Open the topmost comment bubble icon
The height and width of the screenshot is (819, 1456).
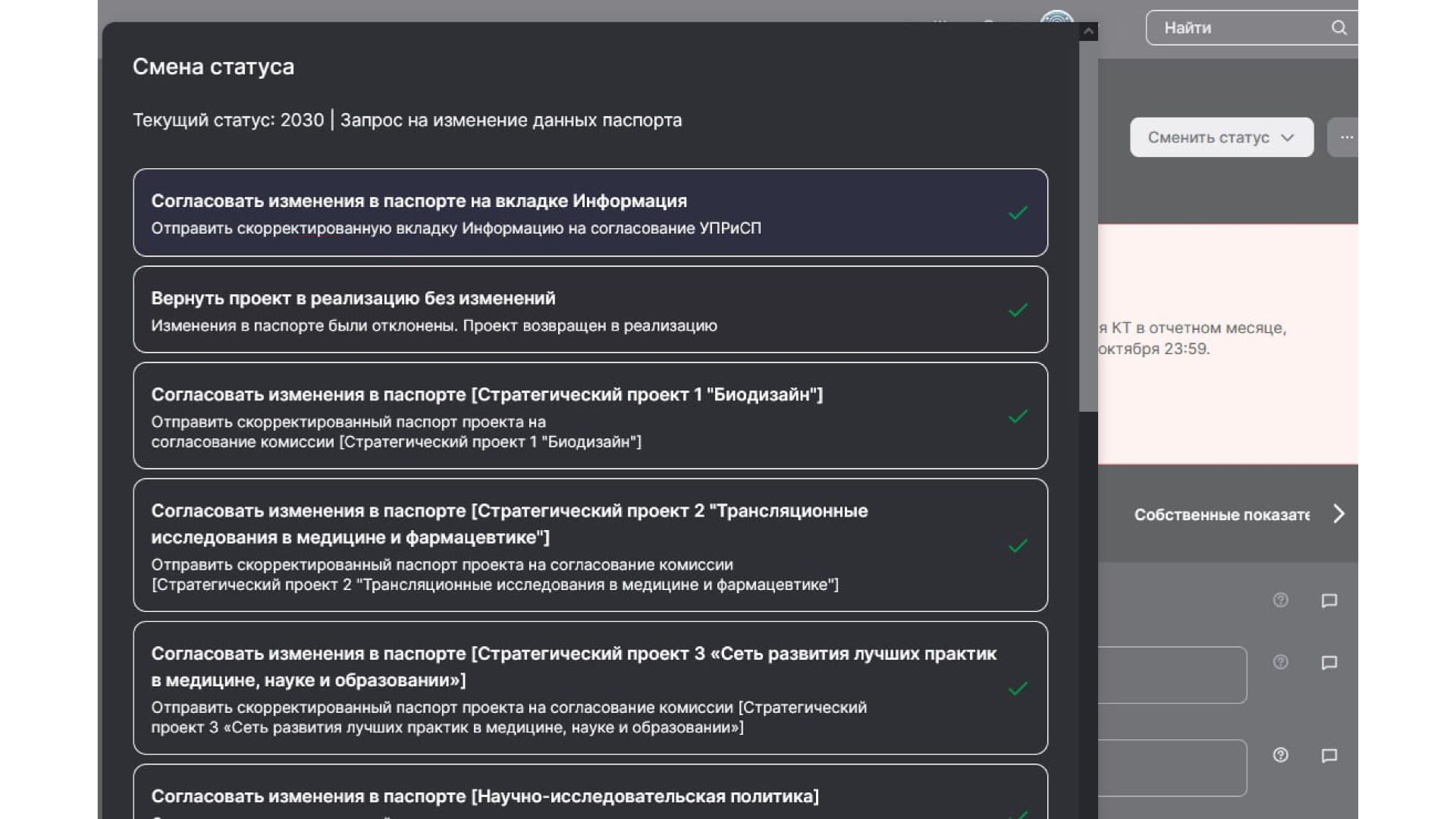click(1329, 601)
